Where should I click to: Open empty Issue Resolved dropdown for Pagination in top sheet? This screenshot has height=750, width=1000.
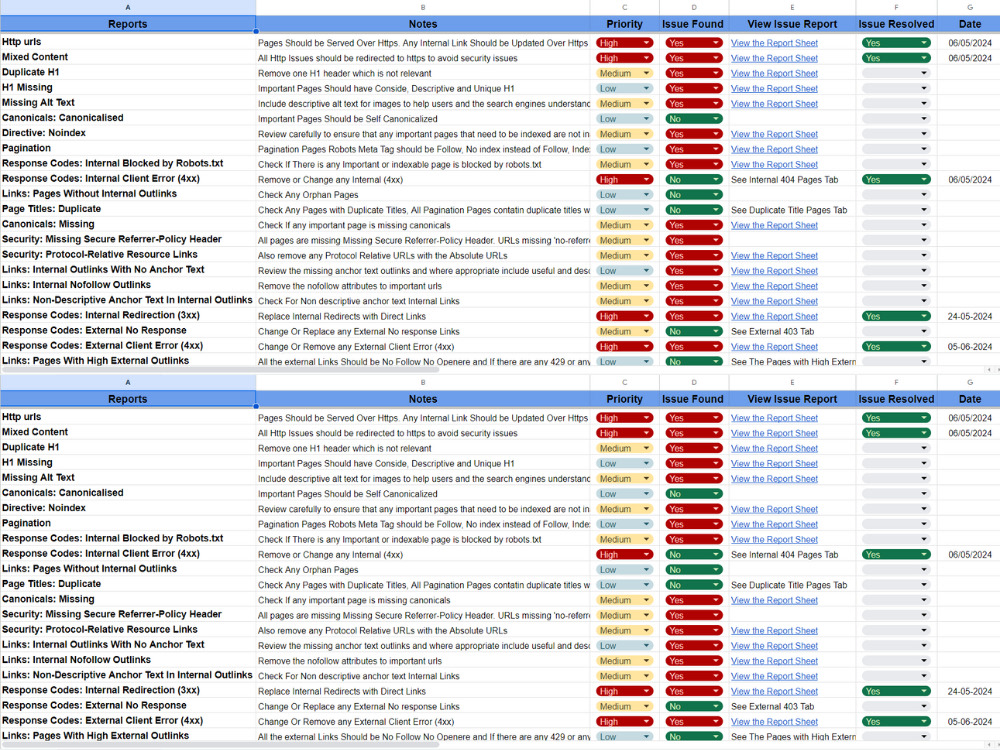[896, 149]
